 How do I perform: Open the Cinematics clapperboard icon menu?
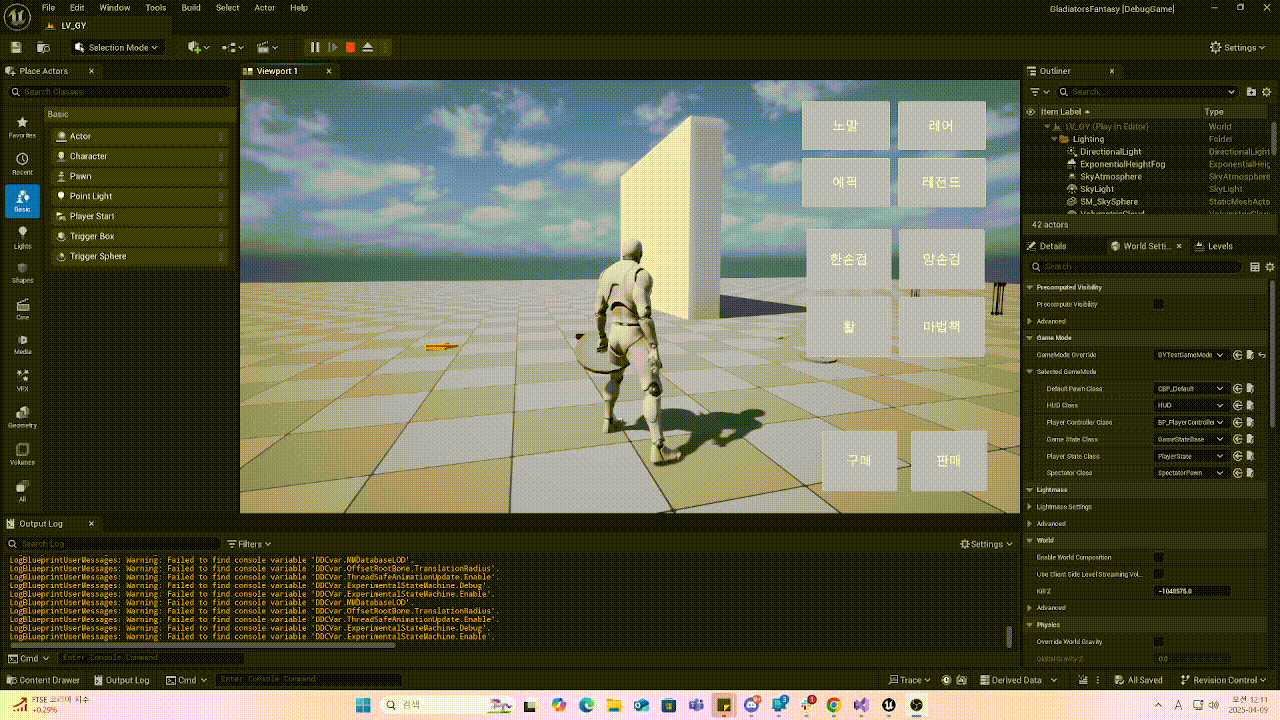pos(267,47)
